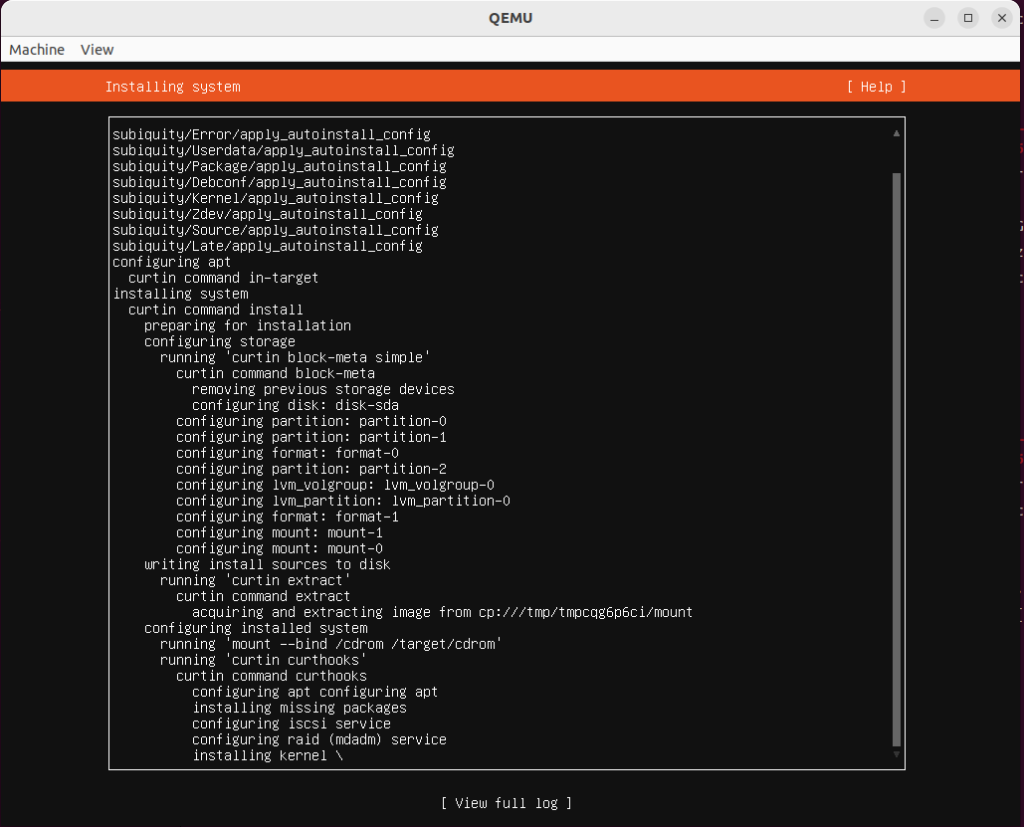The height and width of the screenshot is (827, 1024).
Task: Maximize the QEMU window
Action: pyautogui.click(x=967, y=18)
